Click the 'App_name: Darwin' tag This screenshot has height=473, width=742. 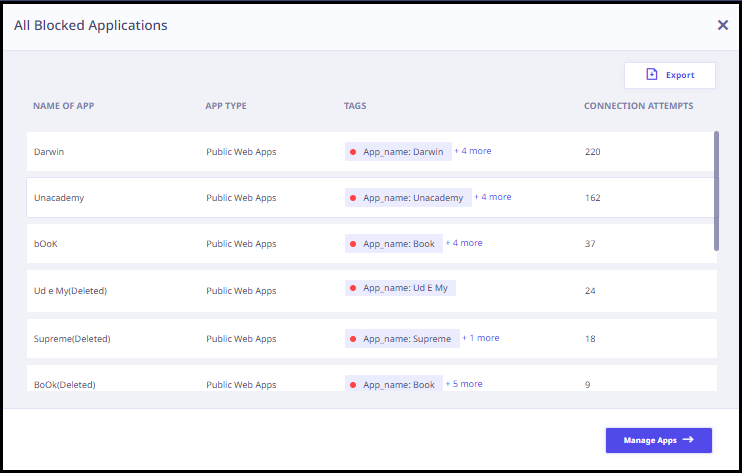(x=398, y=152)
